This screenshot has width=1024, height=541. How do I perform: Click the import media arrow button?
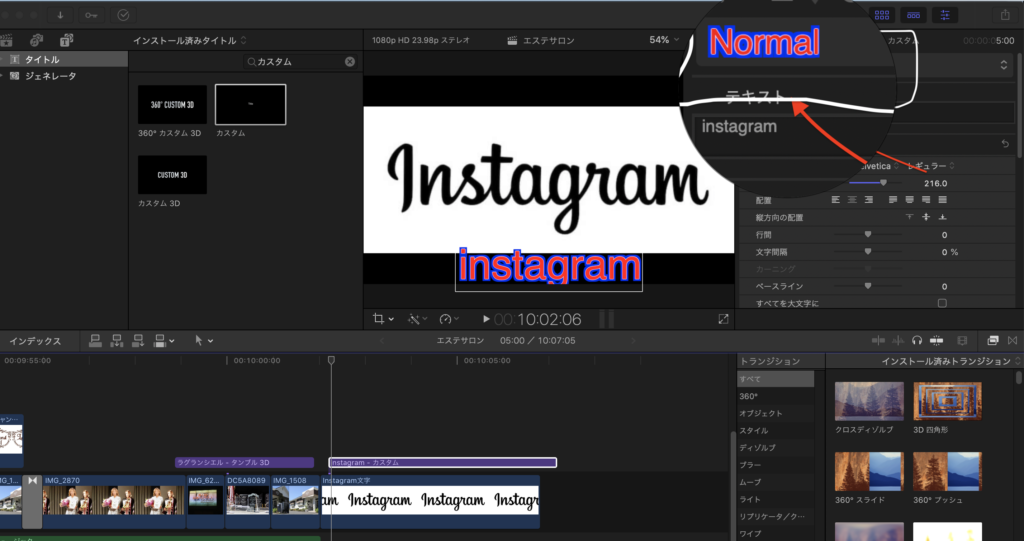click(x=60, y=15)
